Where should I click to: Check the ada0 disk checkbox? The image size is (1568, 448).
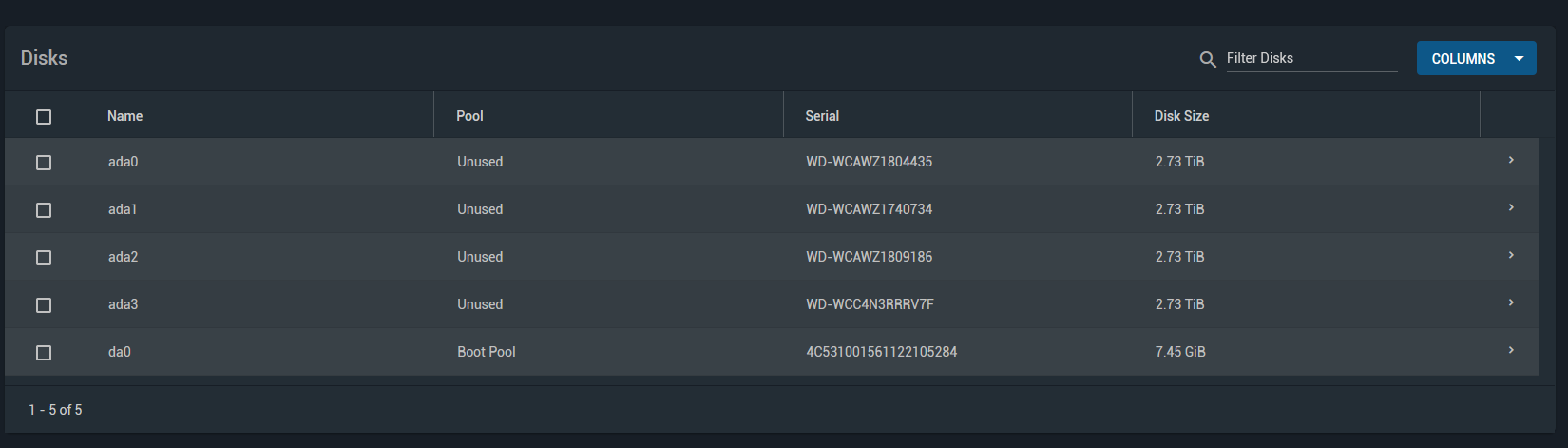click(44, 163)
